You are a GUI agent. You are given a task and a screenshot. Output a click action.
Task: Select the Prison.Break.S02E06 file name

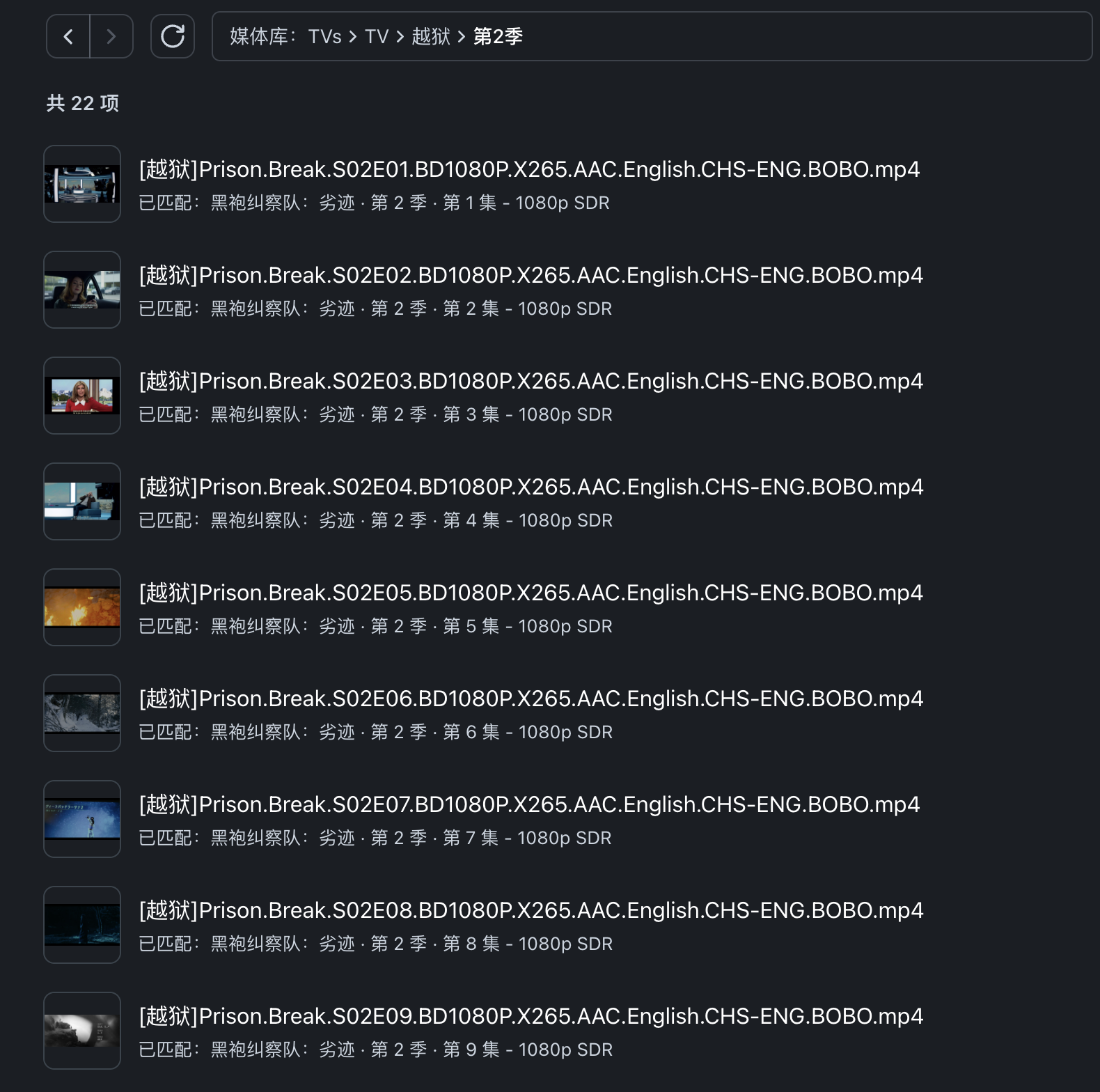click(x=531, y=699)
